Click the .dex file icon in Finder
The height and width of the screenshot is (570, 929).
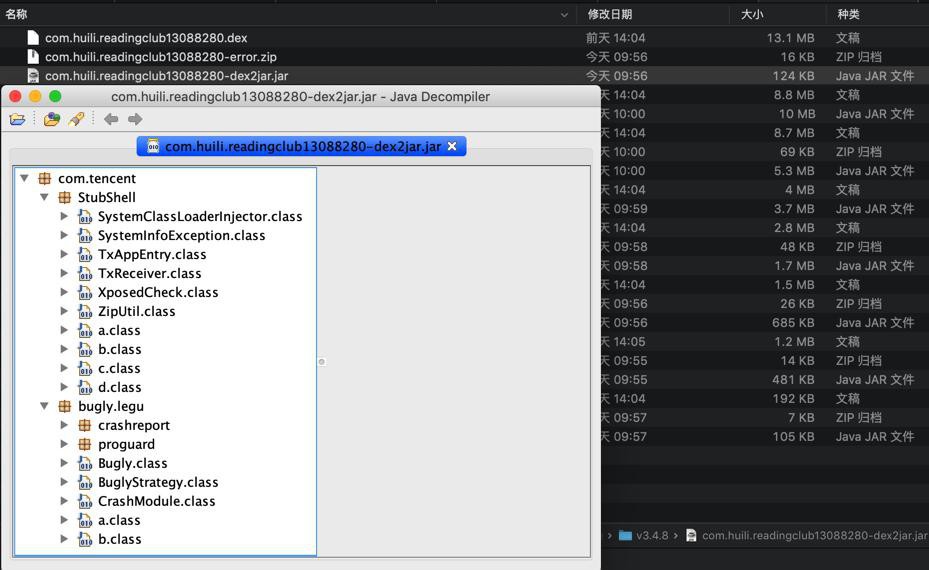point(33,38)
